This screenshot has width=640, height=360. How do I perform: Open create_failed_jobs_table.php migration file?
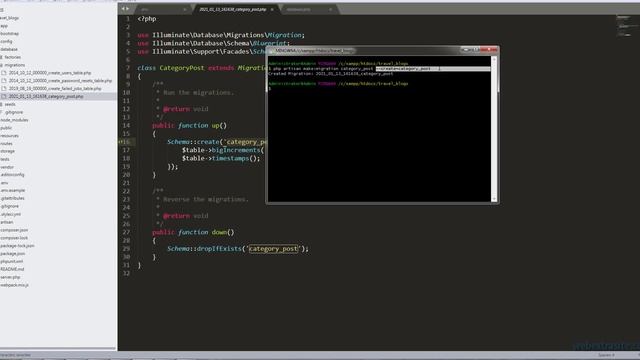click(55, 89)
